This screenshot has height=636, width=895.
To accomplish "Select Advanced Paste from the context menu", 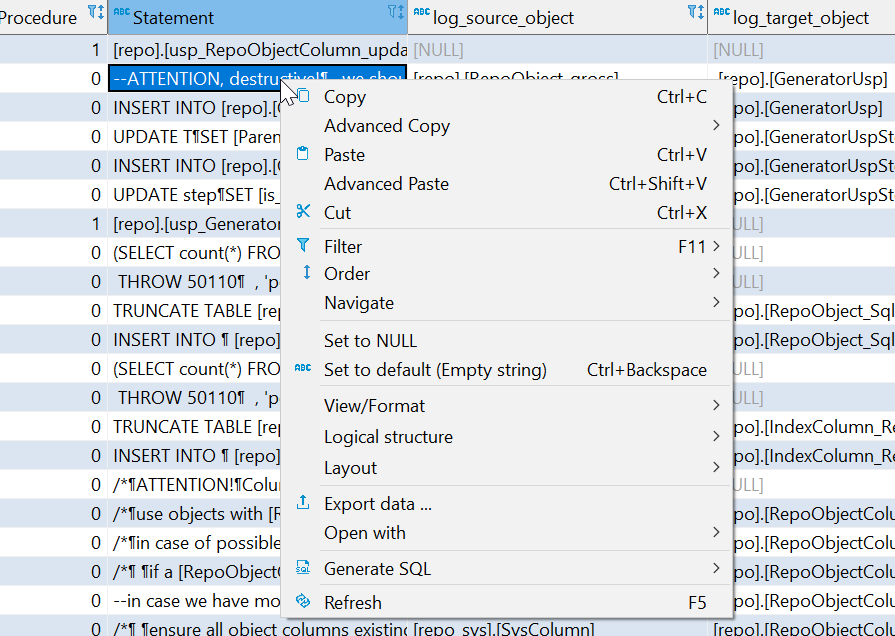I will [387, 183].
